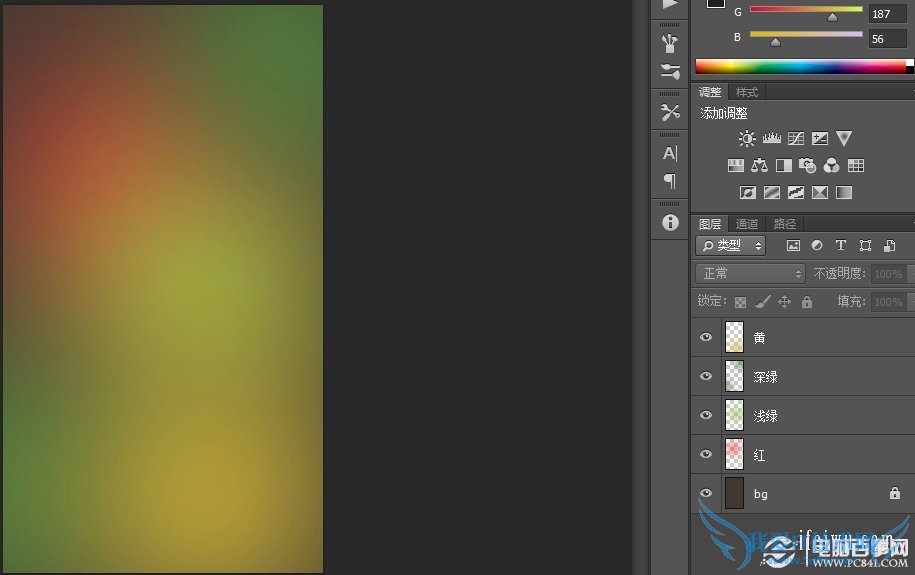Select the bg layer thumbnail
The width and height of the screenshot is (915, 575).
(734, 493)
